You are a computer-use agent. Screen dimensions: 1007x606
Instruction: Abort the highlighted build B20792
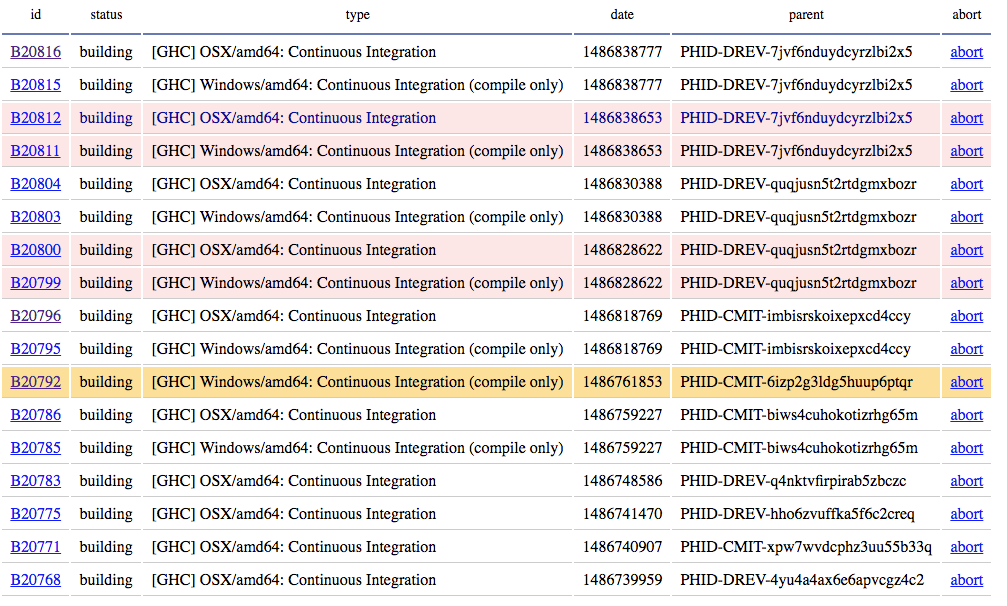(966, 382)
